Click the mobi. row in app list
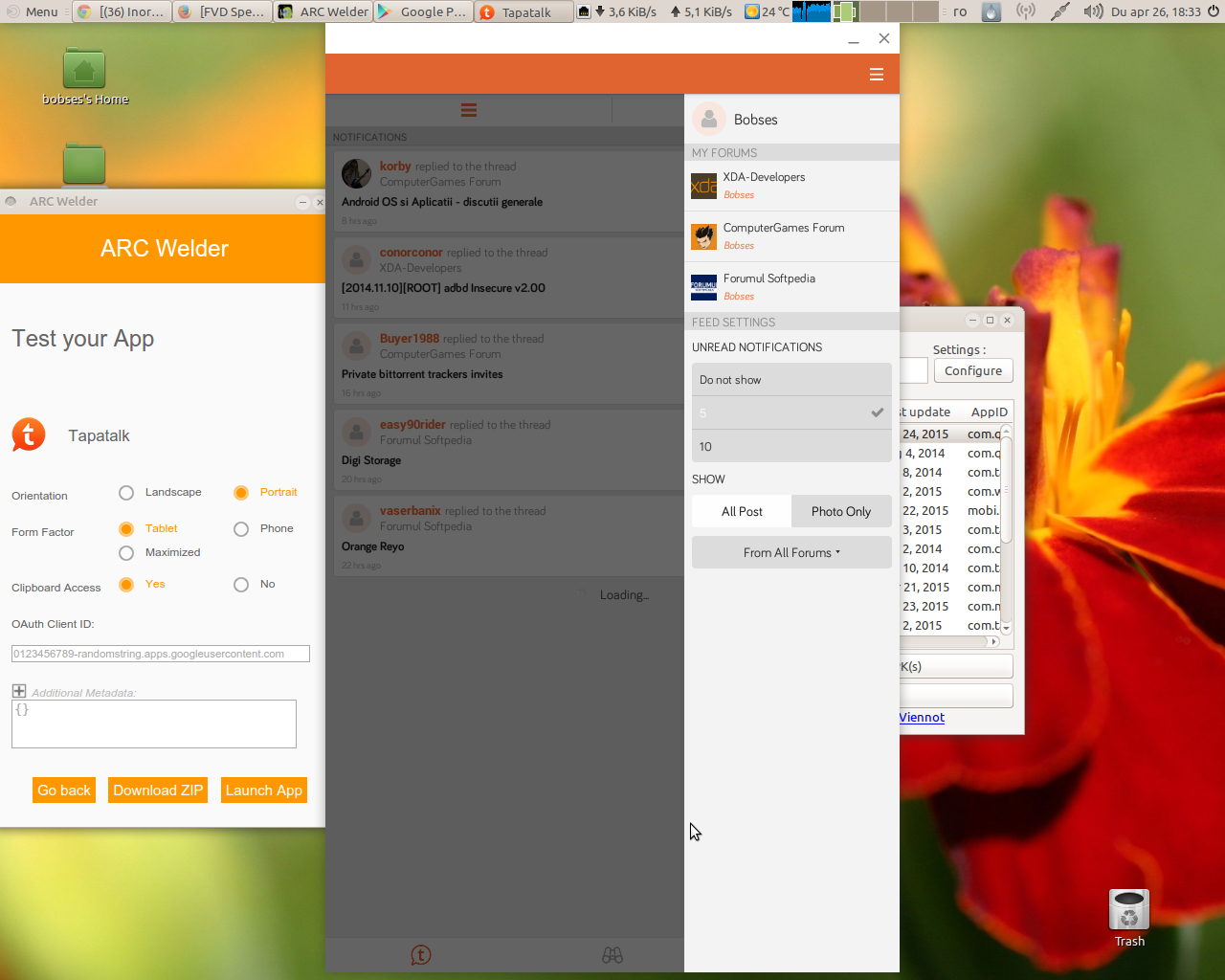The width and height of the screenshot is (1225, 980). tap(950, 510)
